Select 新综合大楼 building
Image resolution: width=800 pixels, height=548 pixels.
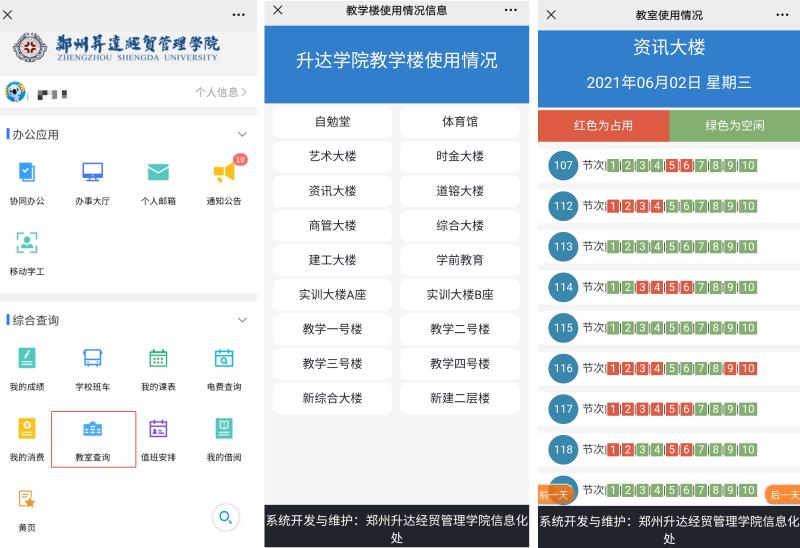click(333, 398)
